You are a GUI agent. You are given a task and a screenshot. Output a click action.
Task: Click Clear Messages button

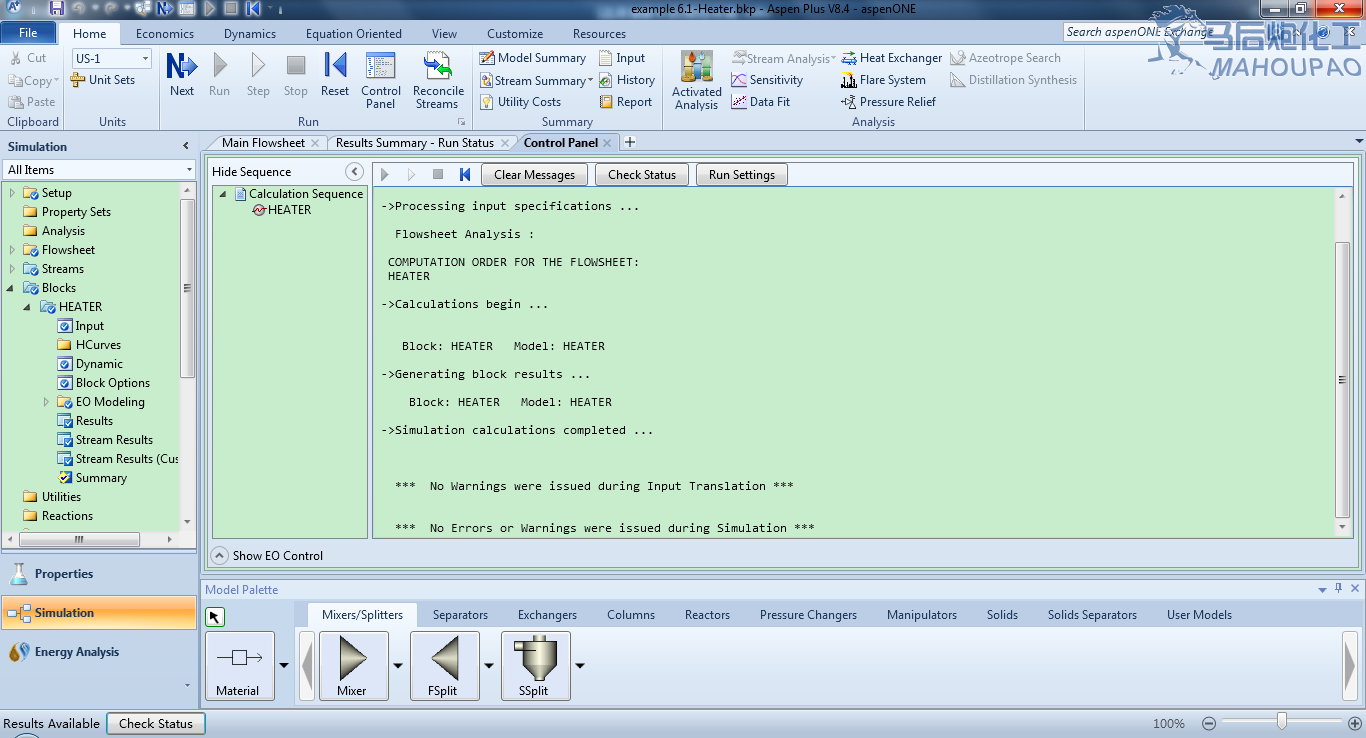tap(534, 174)
